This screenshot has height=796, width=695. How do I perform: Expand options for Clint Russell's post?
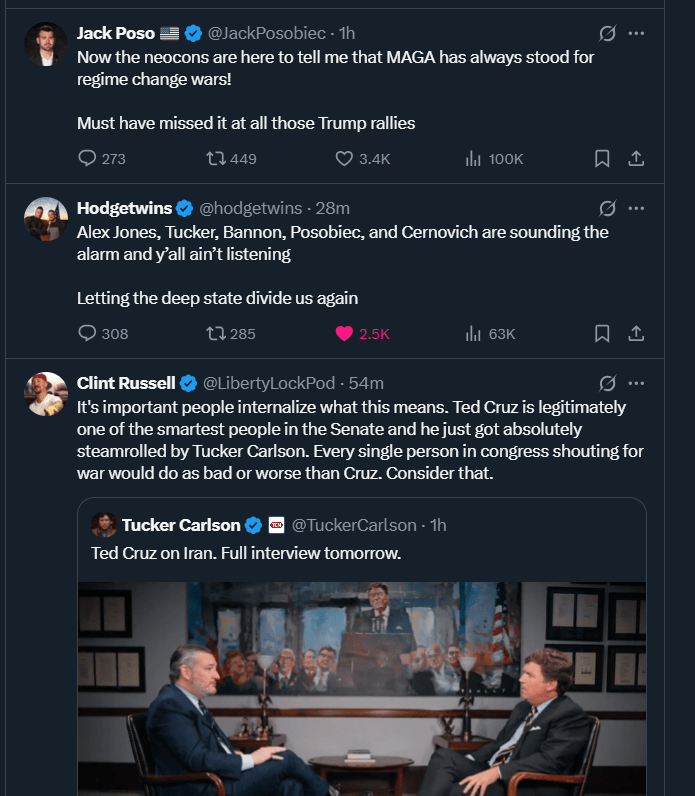click(636, 383)
